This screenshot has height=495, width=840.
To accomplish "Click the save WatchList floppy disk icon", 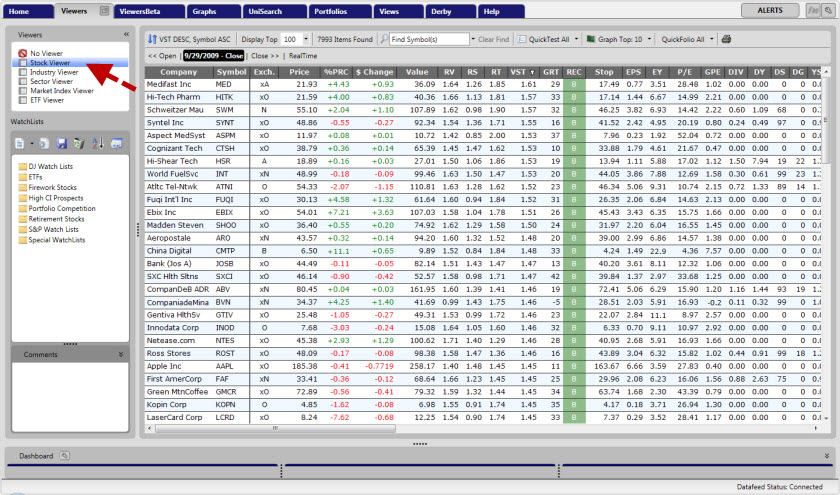I will (x=62, y=144).
